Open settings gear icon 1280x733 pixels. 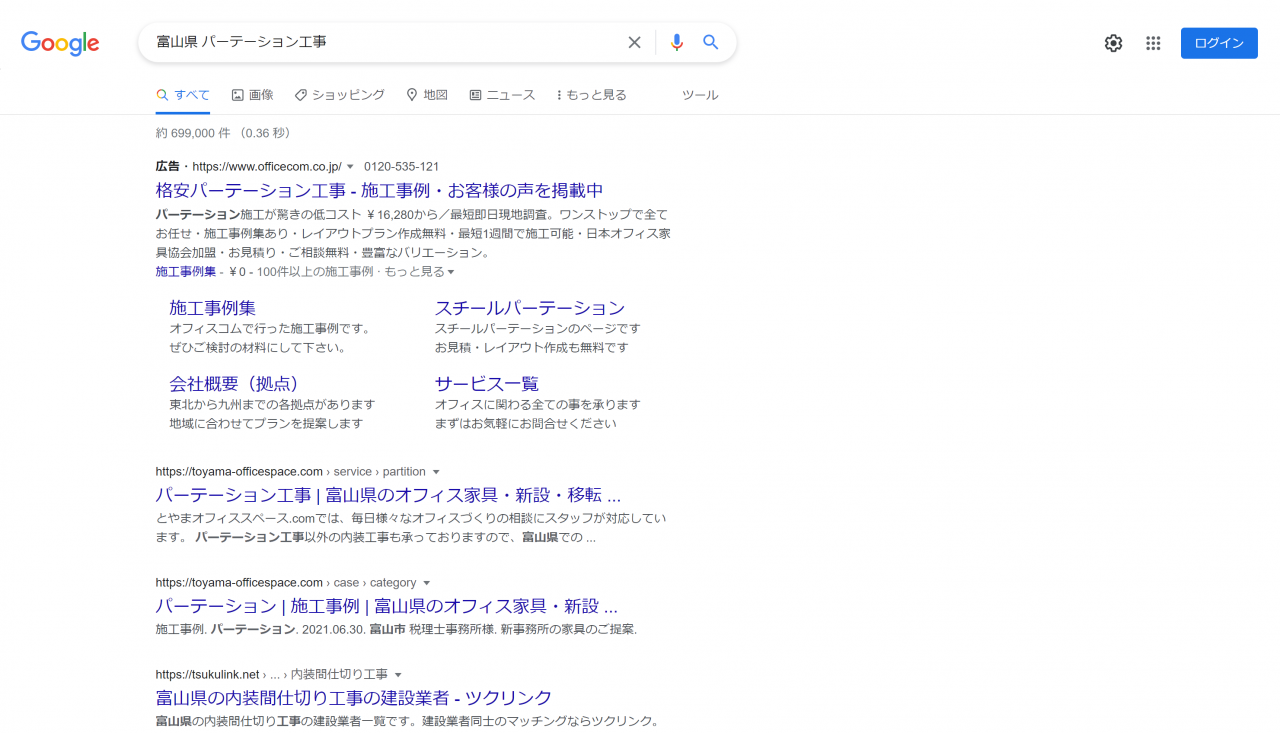[1113, 43]
